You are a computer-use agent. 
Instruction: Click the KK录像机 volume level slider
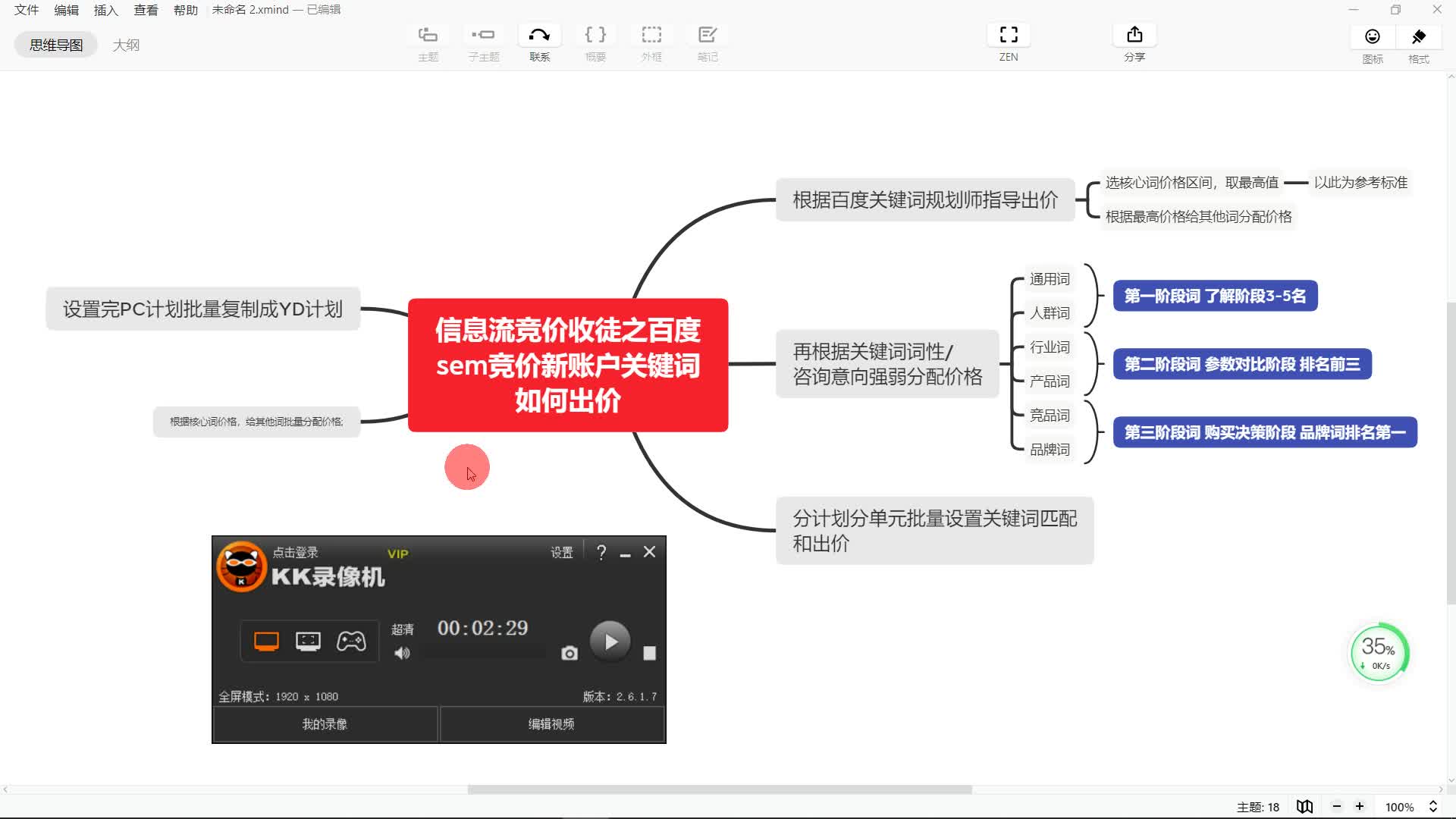click(x=484, y=653)
